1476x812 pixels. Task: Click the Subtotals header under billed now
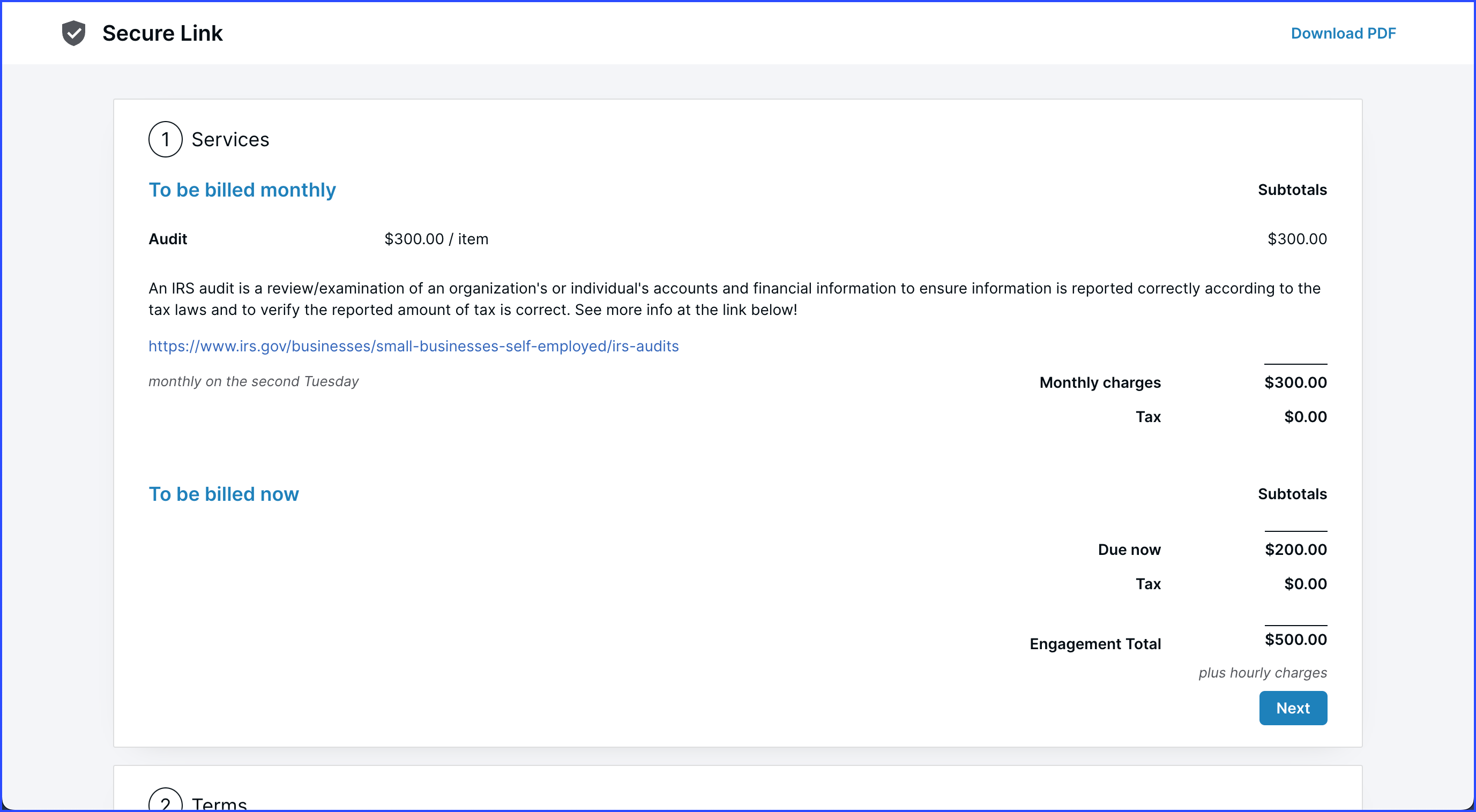click(1292, 494)
